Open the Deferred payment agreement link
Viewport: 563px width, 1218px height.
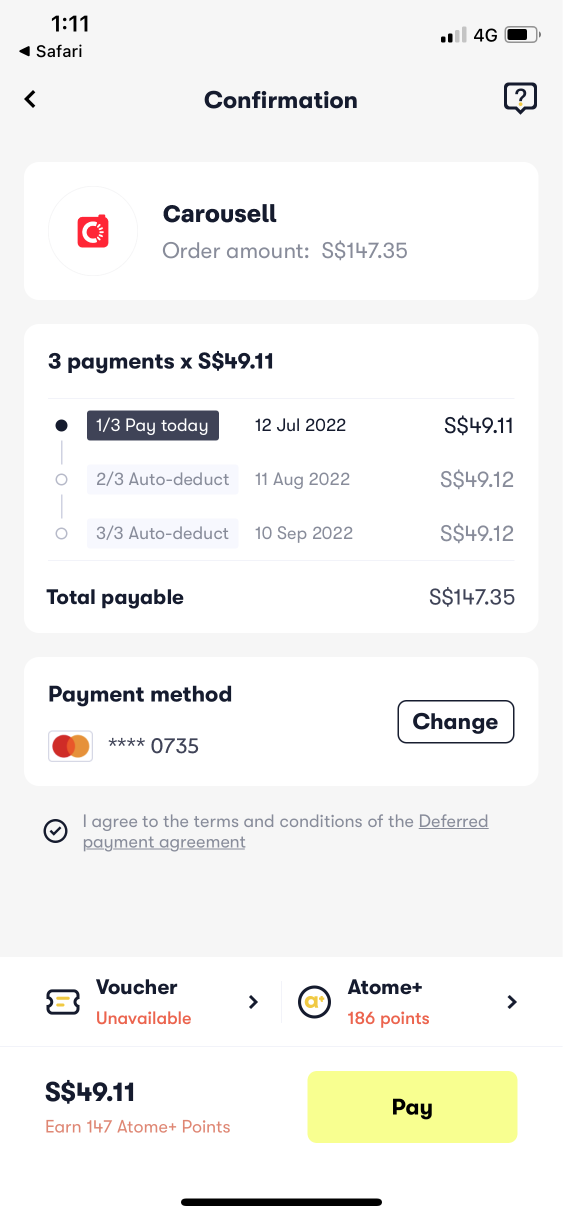click(x=286, y=832)
